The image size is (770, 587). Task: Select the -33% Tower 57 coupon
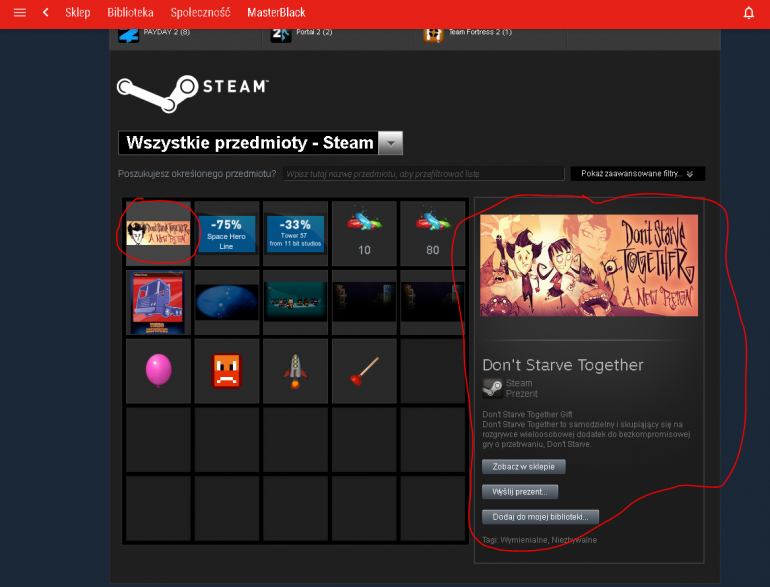295,233
